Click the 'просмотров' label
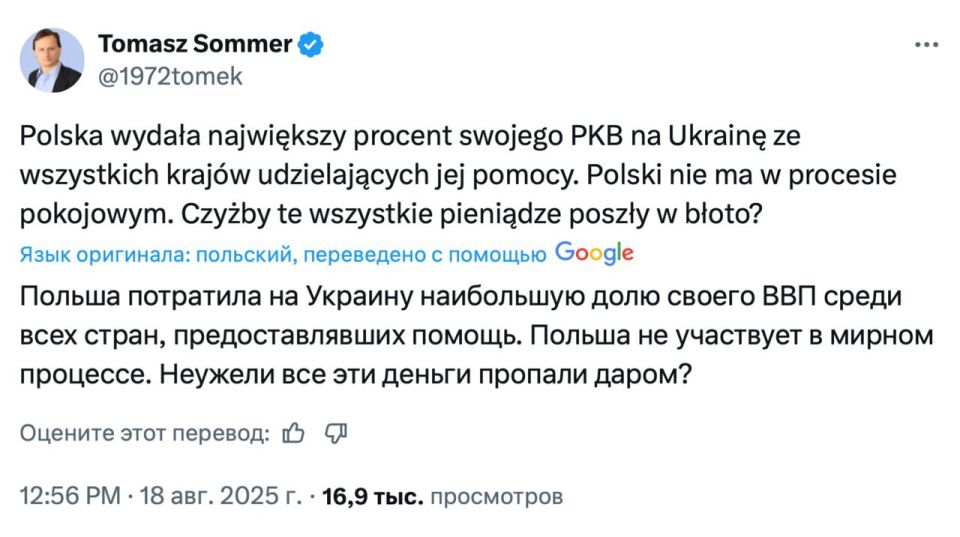The image size is (960, 537). coord(497,497)
